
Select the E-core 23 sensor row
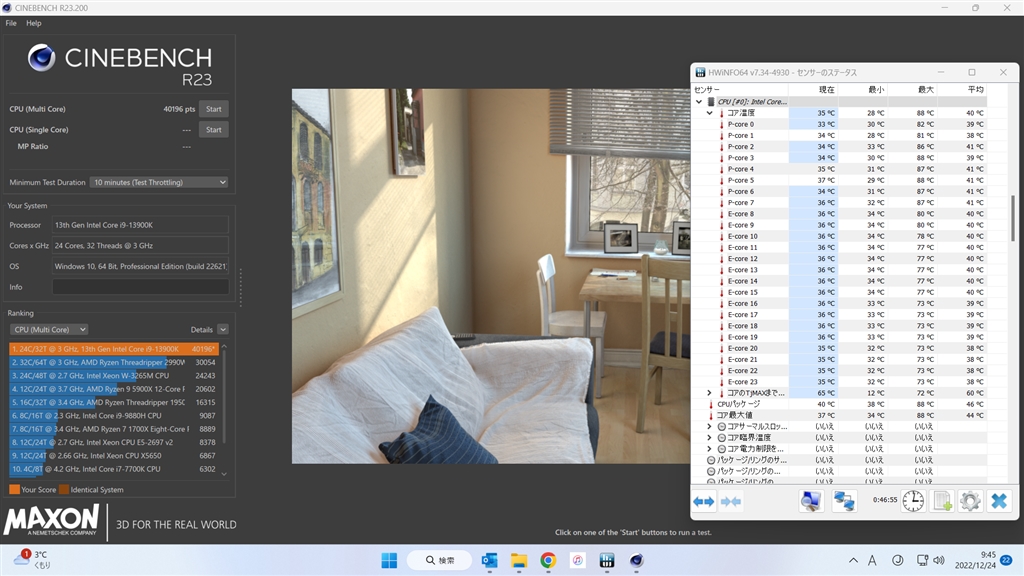click(x=840, y=382)
